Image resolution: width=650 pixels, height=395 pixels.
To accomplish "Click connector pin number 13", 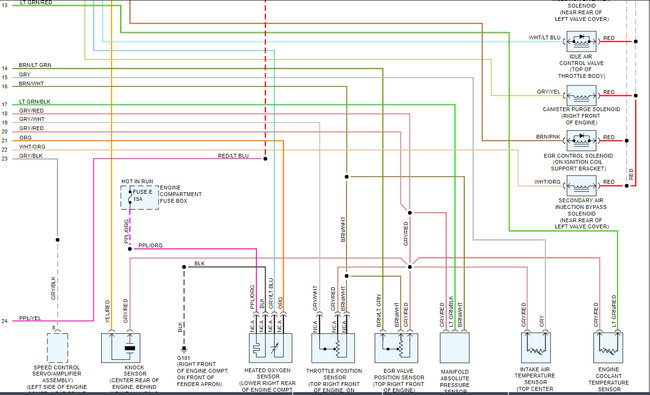I will tap(4, 5).
